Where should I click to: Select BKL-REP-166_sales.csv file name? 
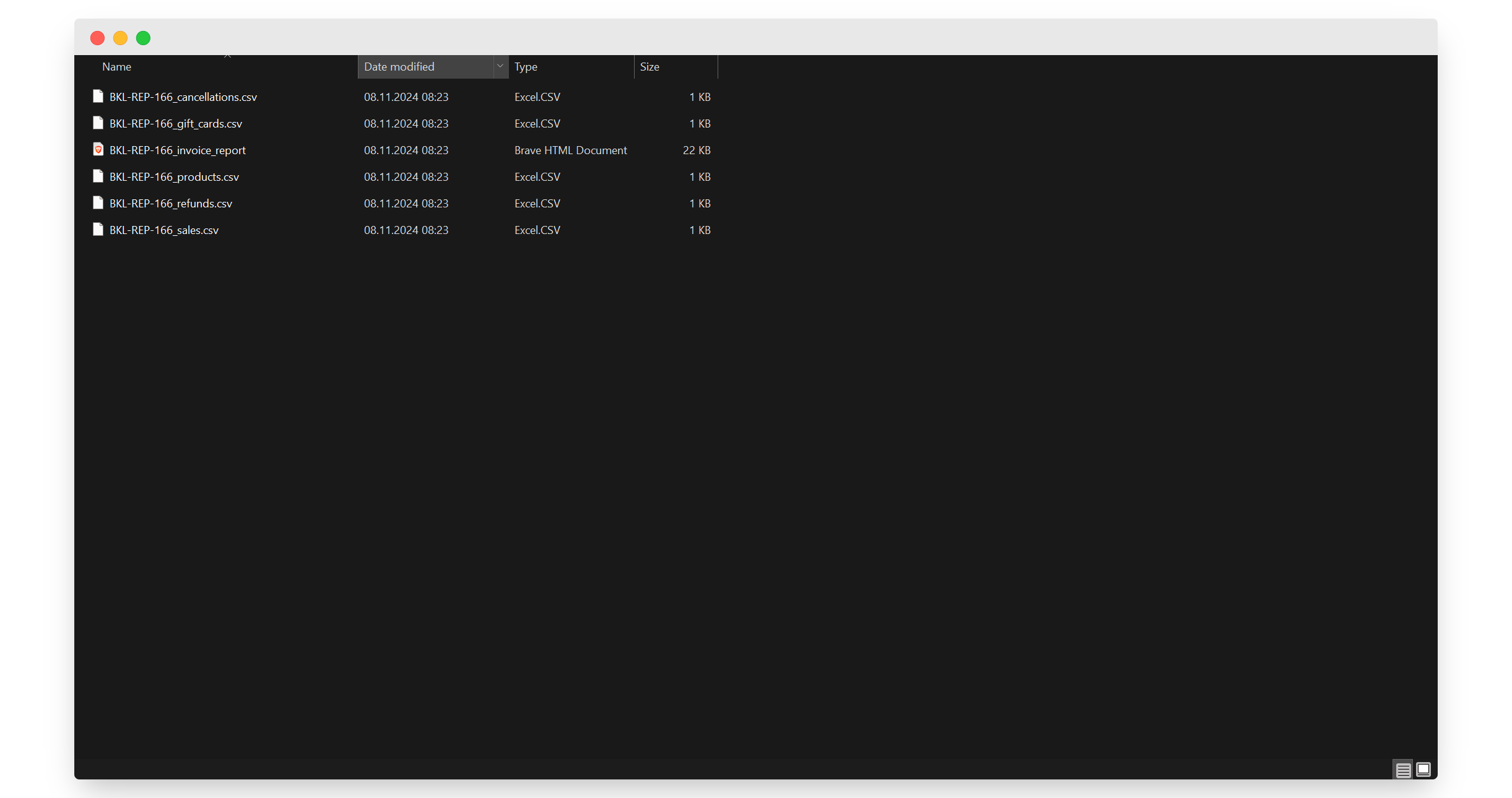164,230
